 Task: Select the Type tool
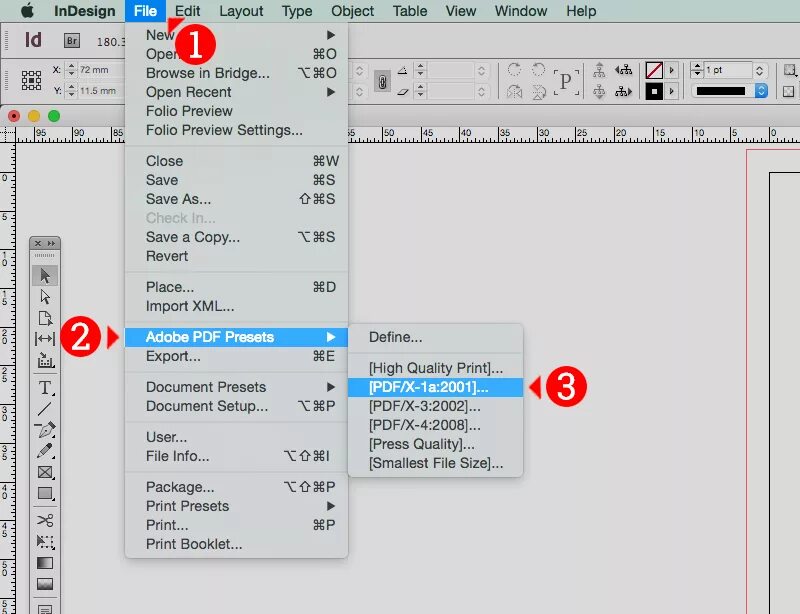(x=45, y=388)
